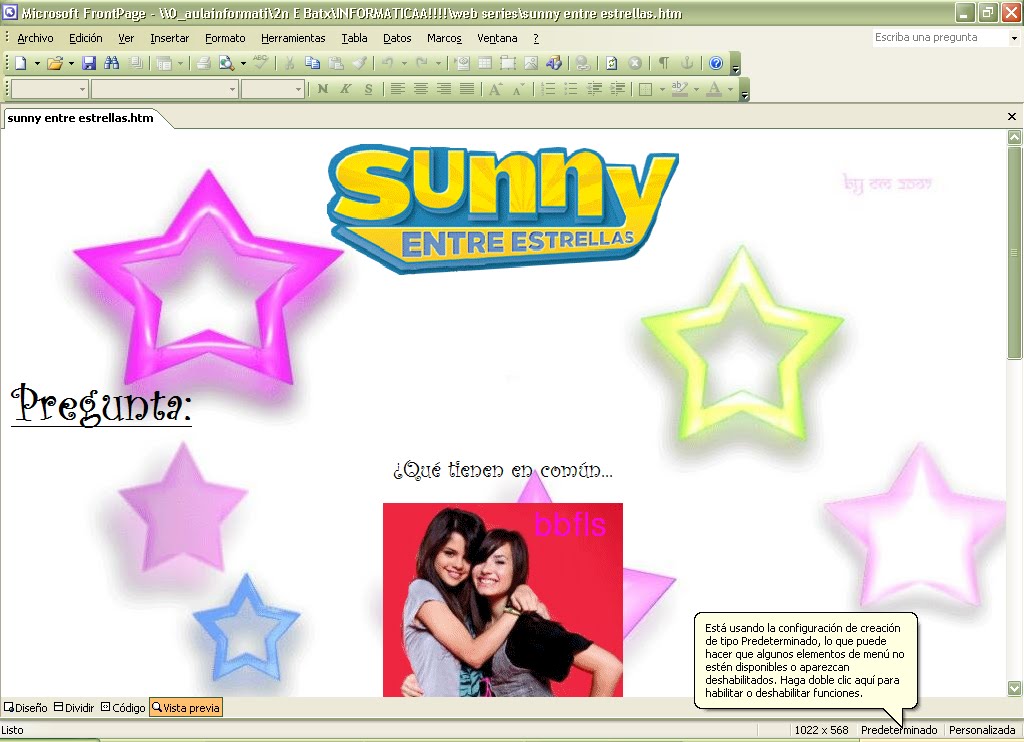
Task: Click the Undo arrow icon
Action: tap(388, 63)
